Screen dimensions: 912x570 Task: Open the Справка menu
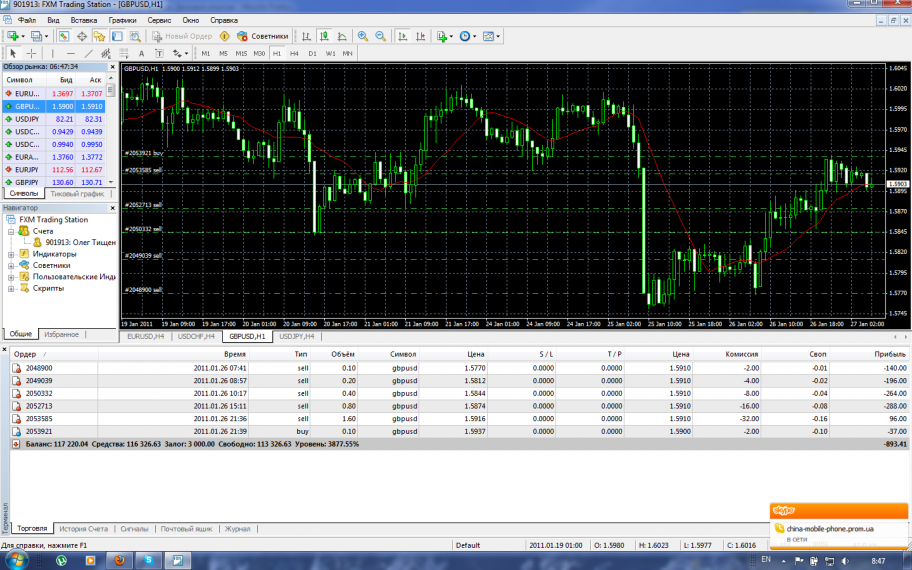click(x=224, y=20)
